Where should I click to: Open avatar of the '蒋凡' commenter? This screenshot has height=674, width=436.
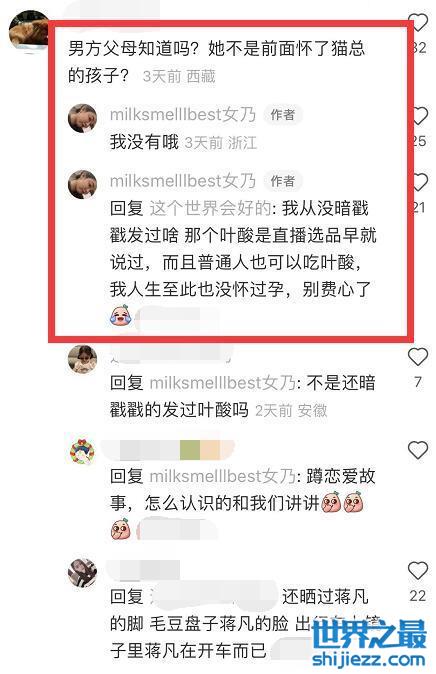coord(83,573)
